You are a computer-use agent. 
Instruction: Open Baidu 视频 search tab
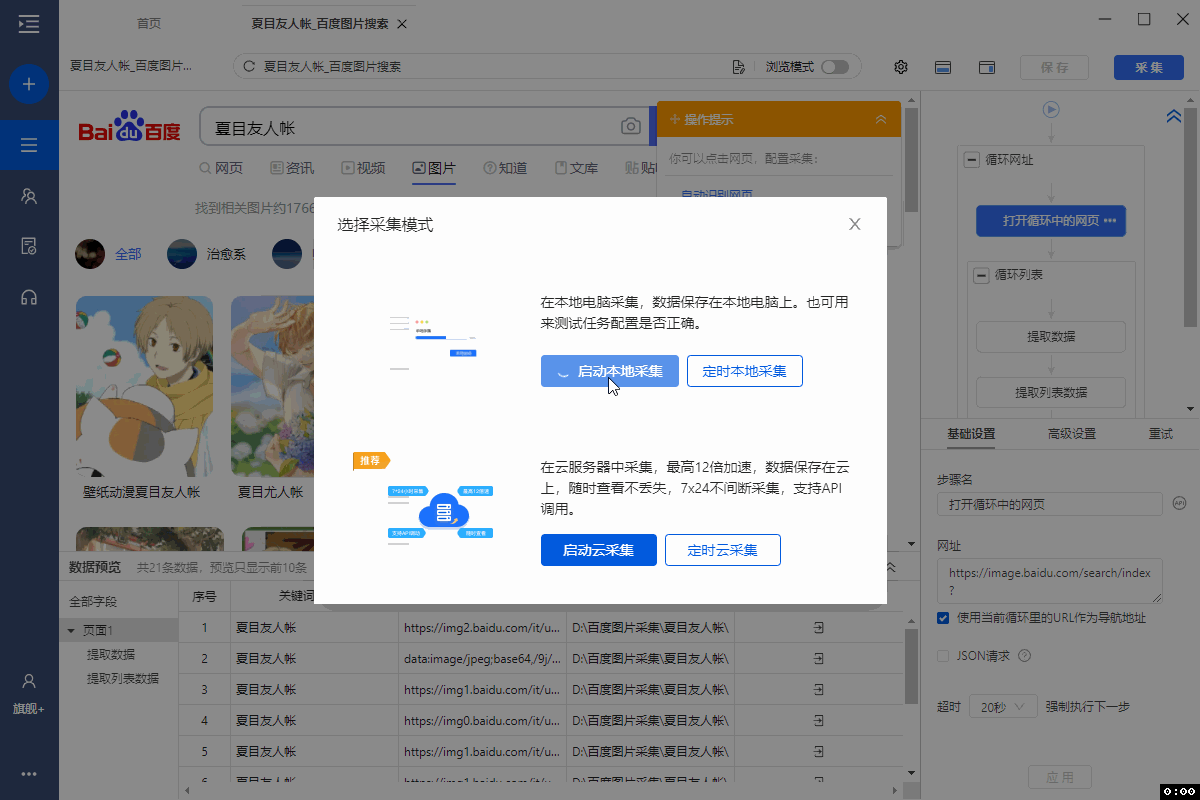coord(363,168)
